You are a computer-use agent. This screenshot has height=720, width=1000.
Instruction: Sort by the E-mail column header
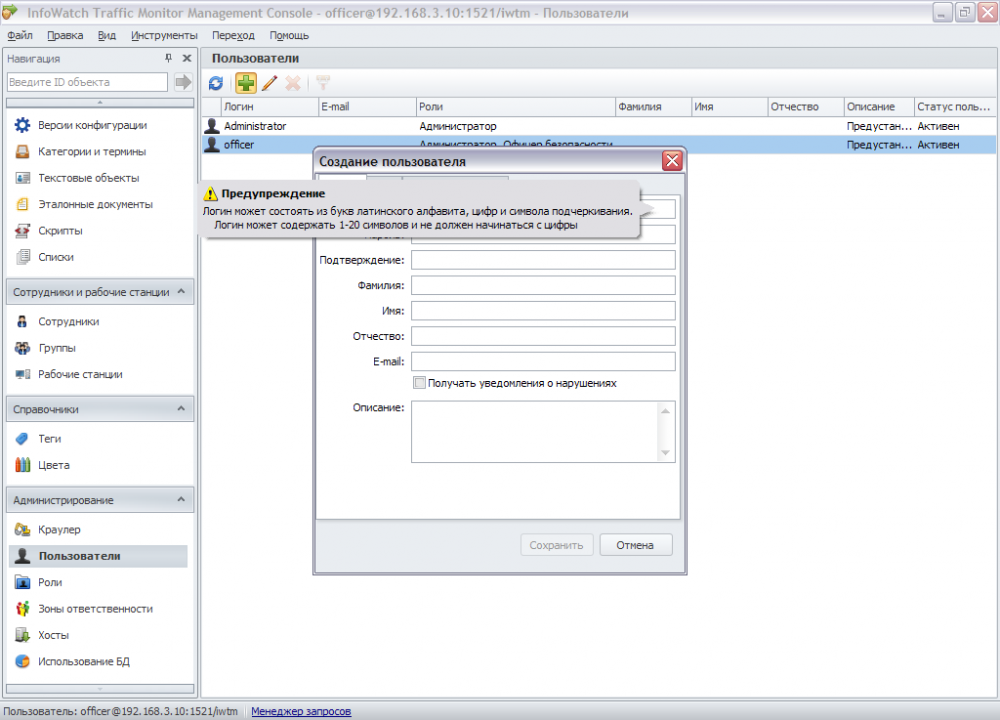tap(367, 107)
